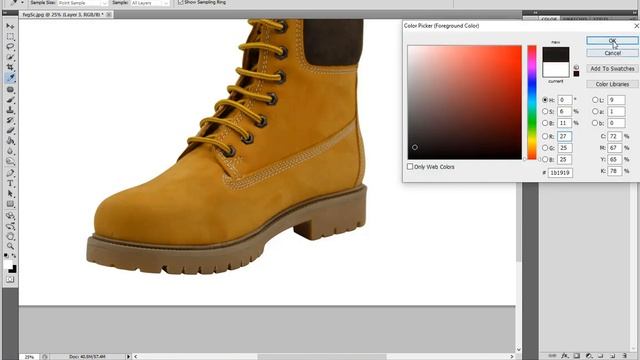The image size is (640, 360).
Task: Click the K percentage field showing 78
Action: (x=614, y=171)
